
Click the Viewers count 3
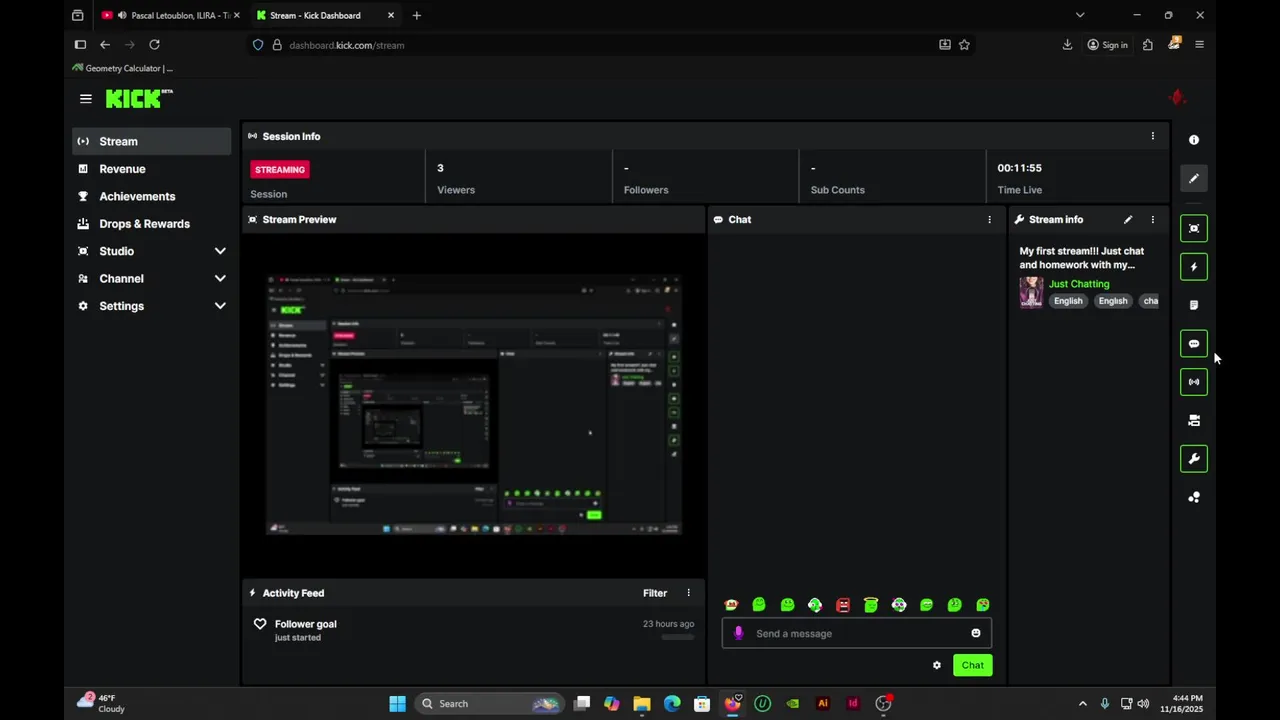440,168
